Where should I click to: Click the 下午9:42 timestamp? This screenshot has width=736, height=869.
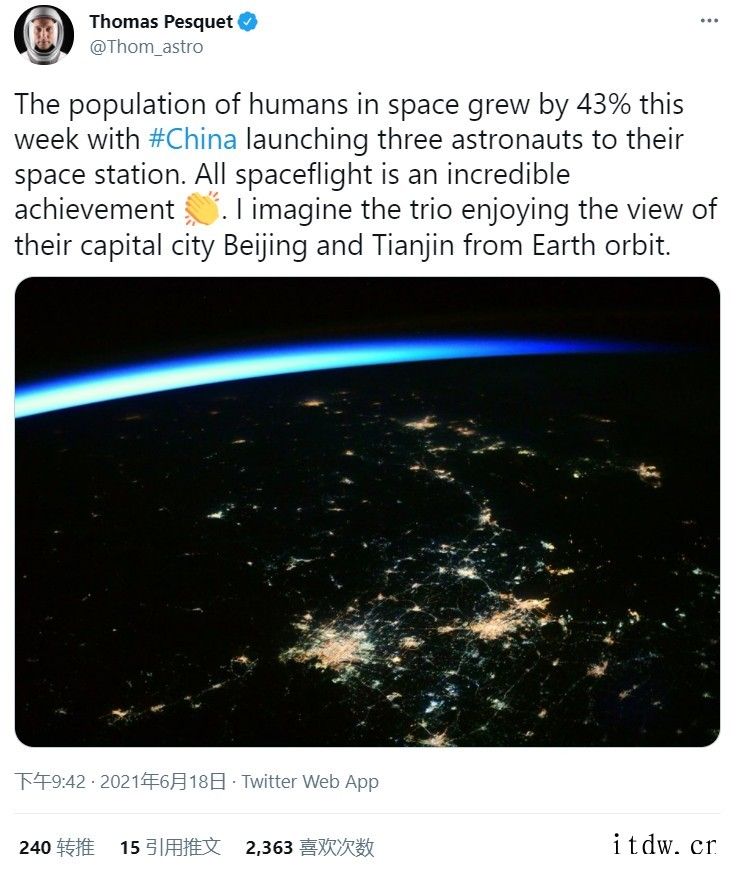(50, 781)
